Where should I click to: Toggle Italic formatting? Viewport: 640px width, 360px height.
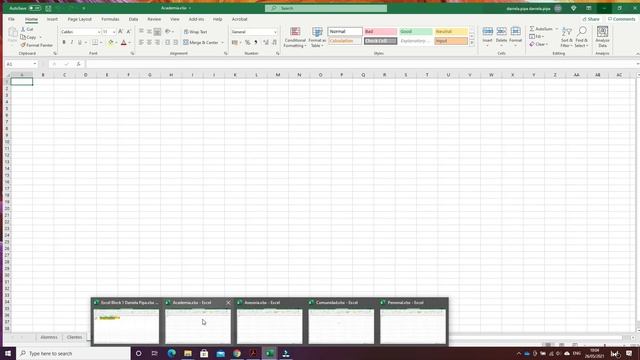[x=72, y=42]
